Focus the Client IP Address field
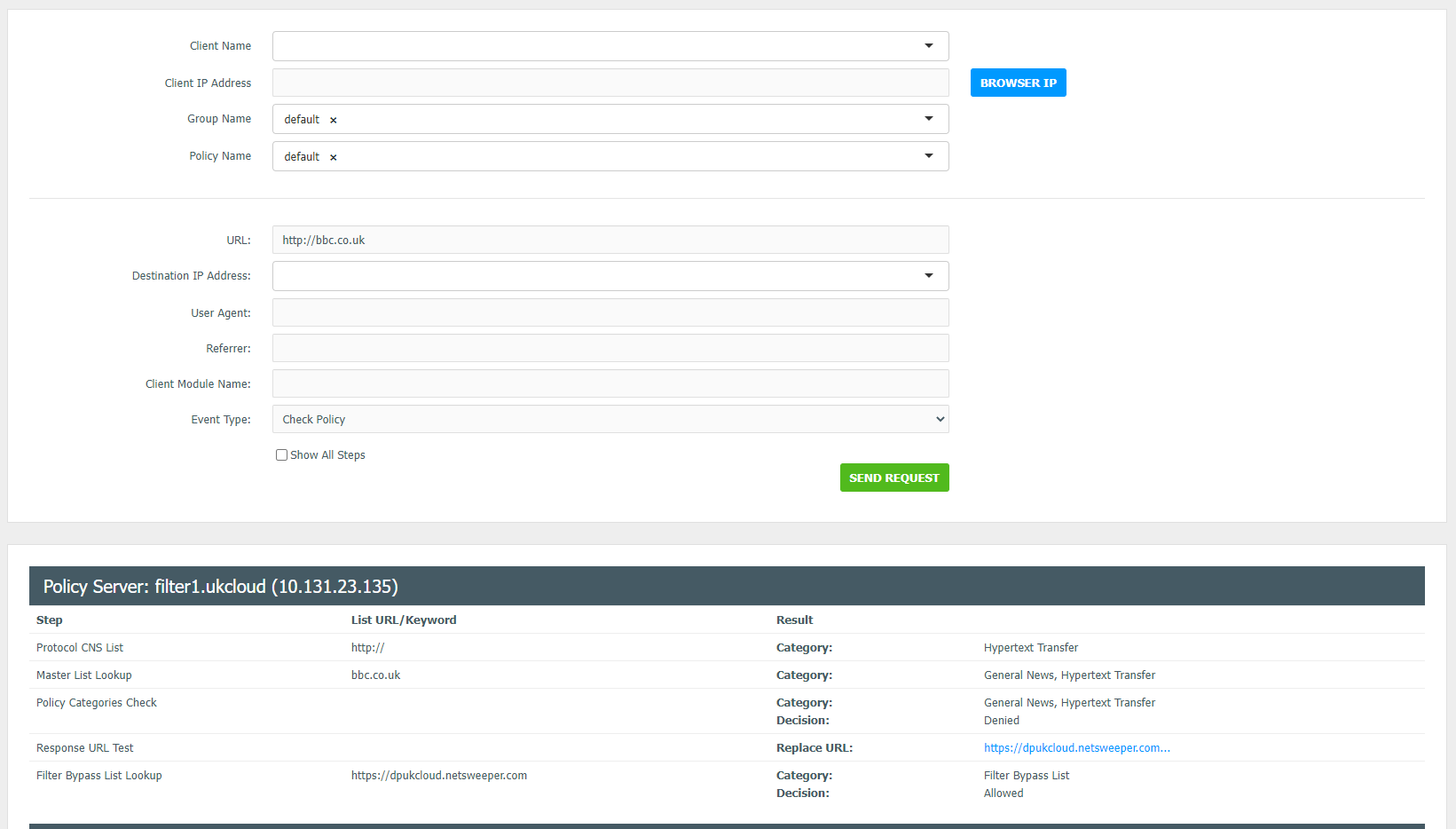1456x829 pixels. (x=610, y=83)
